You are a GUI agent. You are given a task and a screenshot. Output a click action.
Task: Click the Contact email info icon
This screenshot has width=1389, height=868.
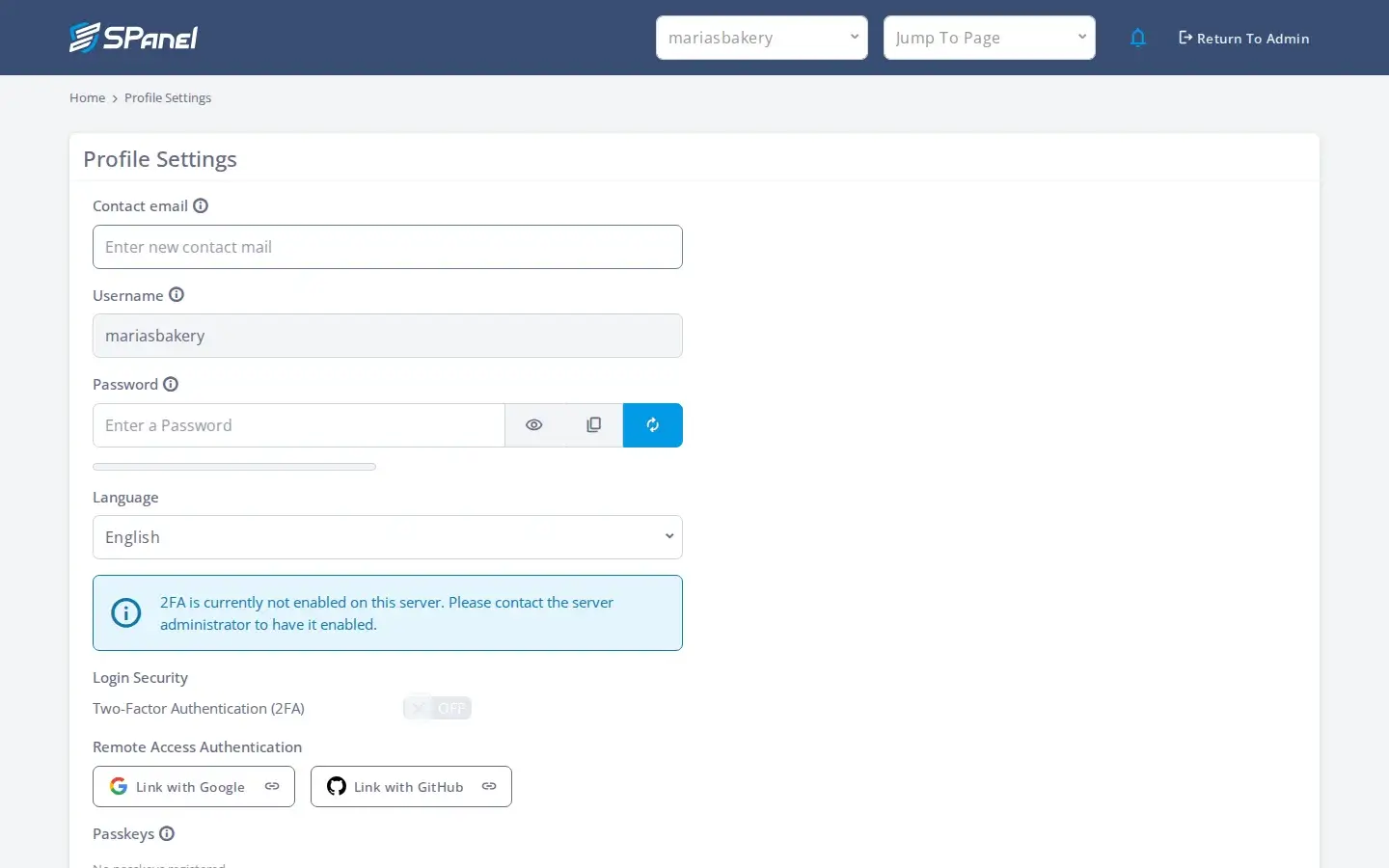point(201,205)
